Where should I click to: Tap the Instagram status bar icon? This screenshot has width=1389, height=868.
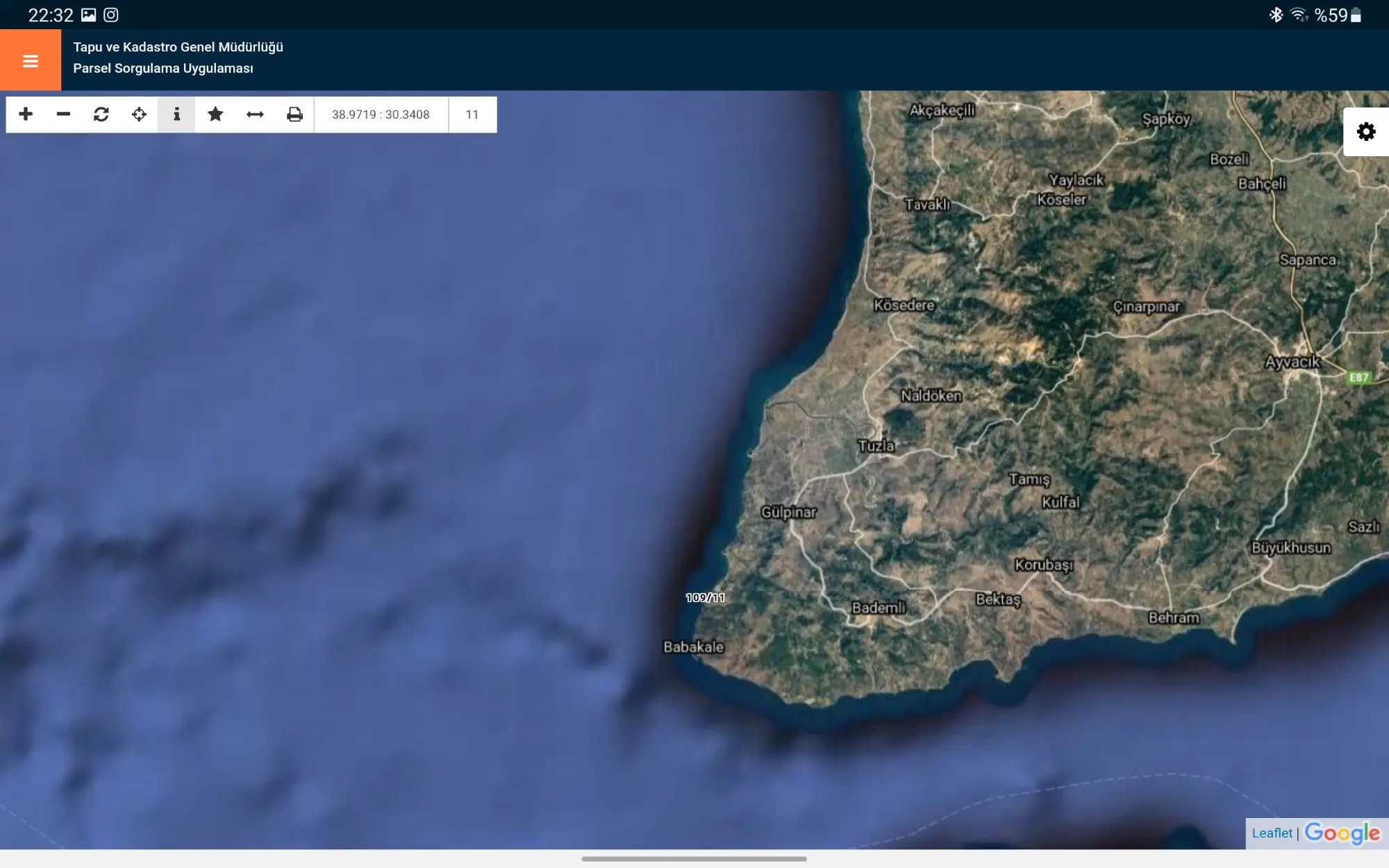(111, 15)
